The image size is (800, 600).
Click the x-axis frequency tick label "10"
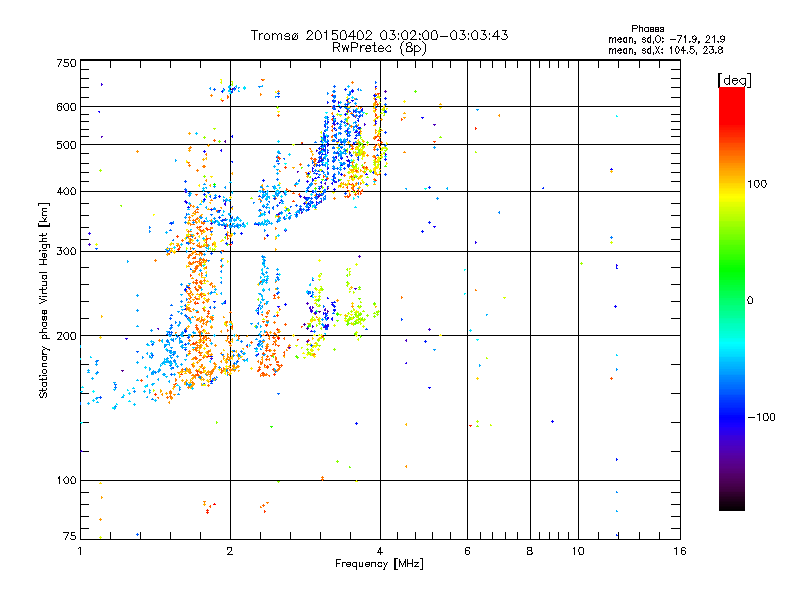[578, 551]
